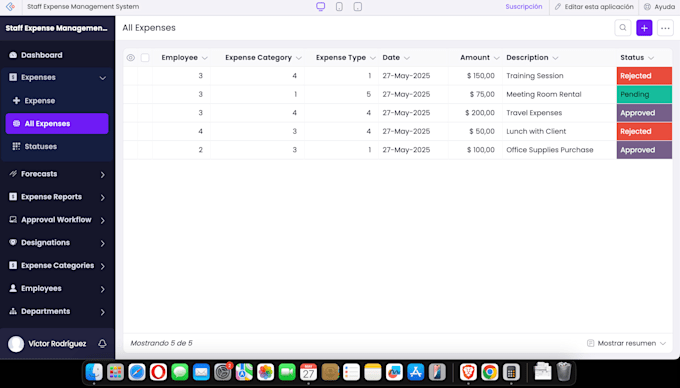Screen dimensions: 680x388
Task: Open Description column dropdown arrow
Action: click(555, 58)
